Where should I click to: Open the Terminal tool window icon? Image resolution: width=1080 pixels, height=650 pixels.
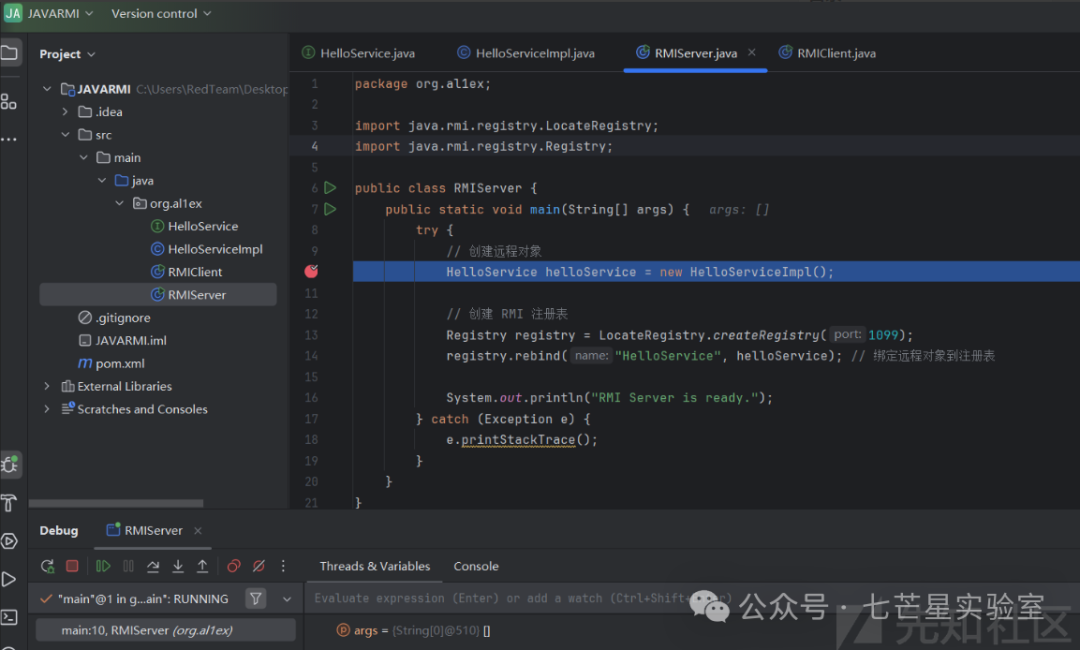coord(9,617)
